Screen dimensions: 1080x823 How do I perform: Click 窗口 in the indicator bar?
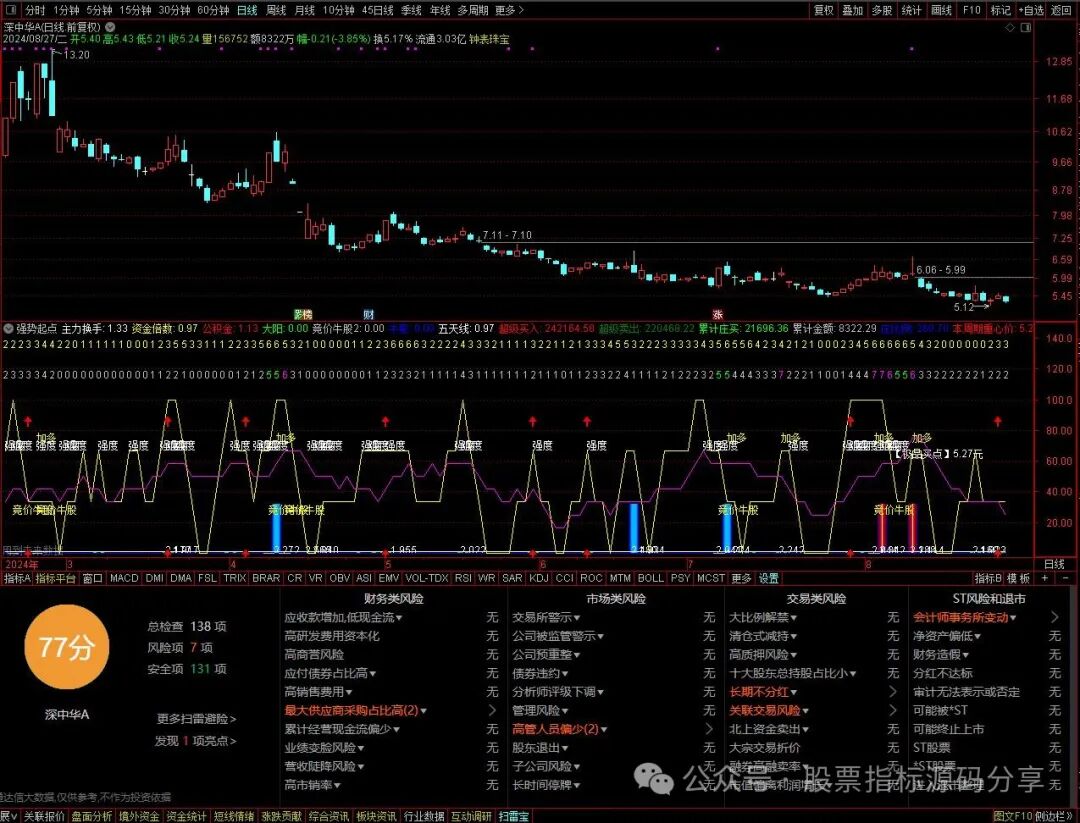92,579
